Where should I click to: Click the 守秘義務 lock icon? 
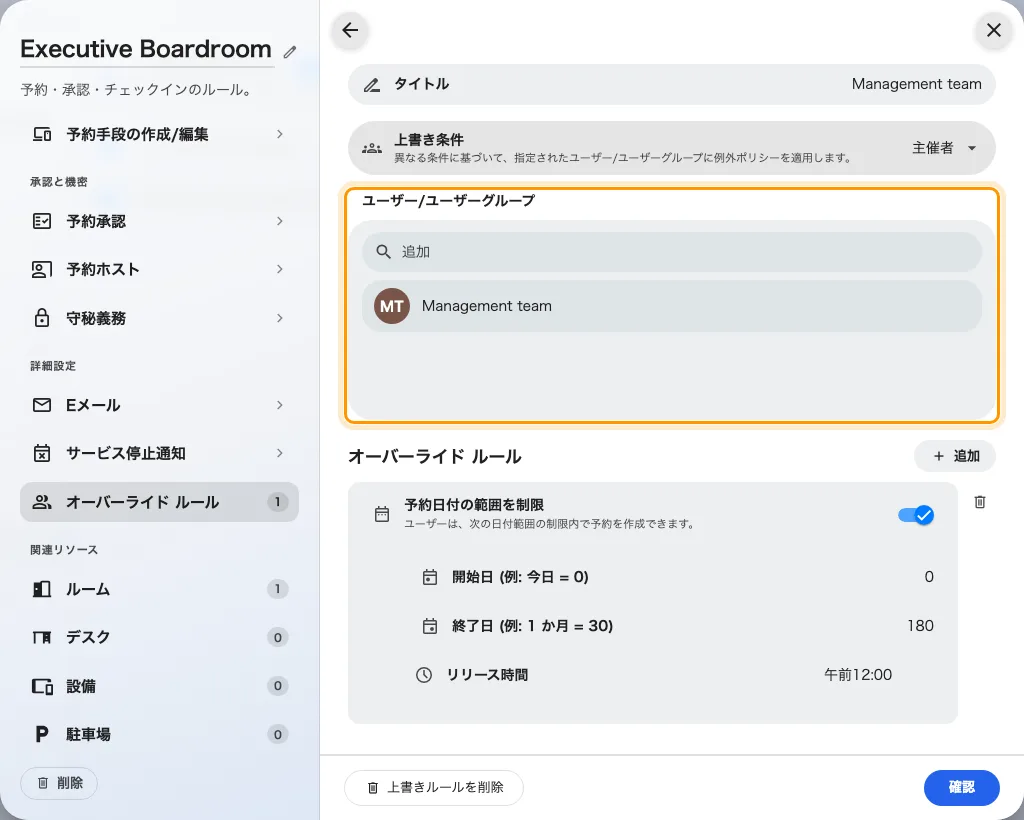coord(42,318)
